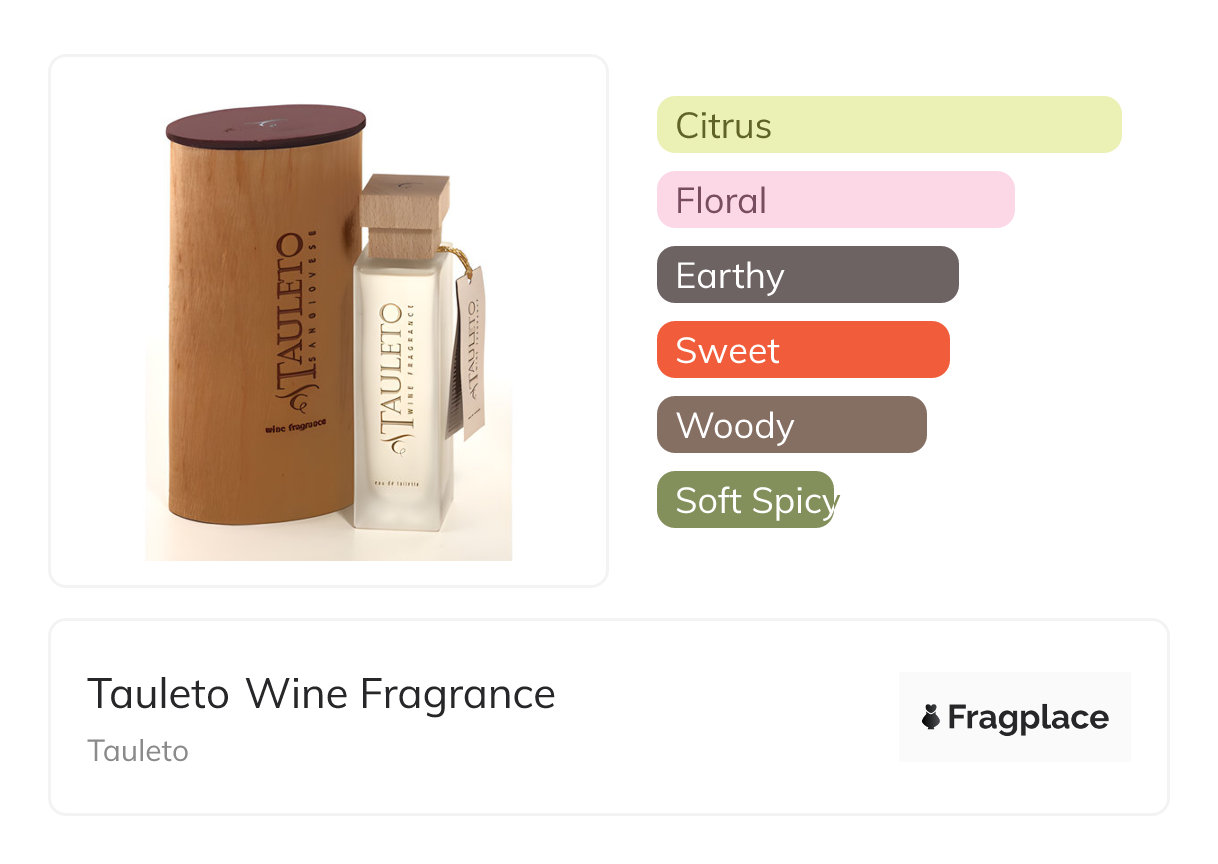
Task: Click the Fragplace logo text
Action: tap(1027, 717)
